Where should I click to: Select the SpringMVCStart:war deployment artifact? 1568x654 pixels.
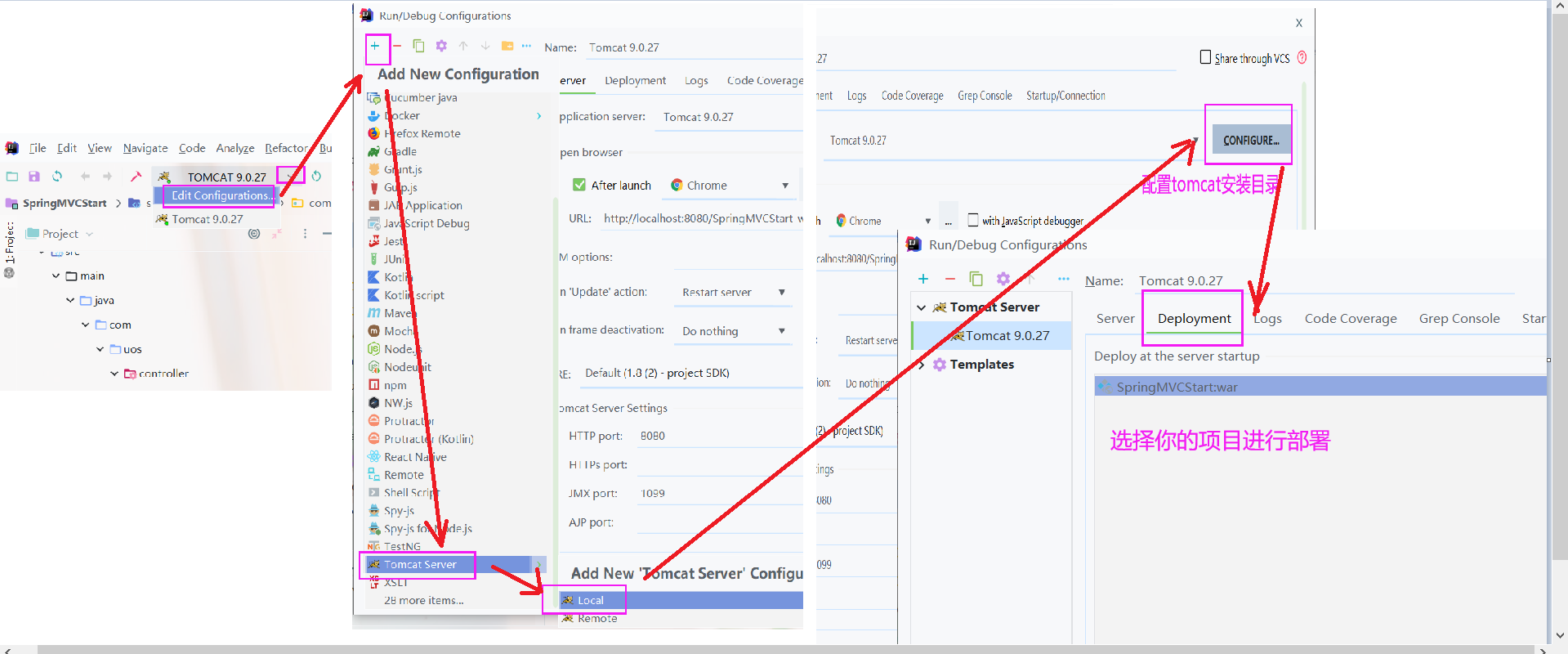pos(1320,387)
